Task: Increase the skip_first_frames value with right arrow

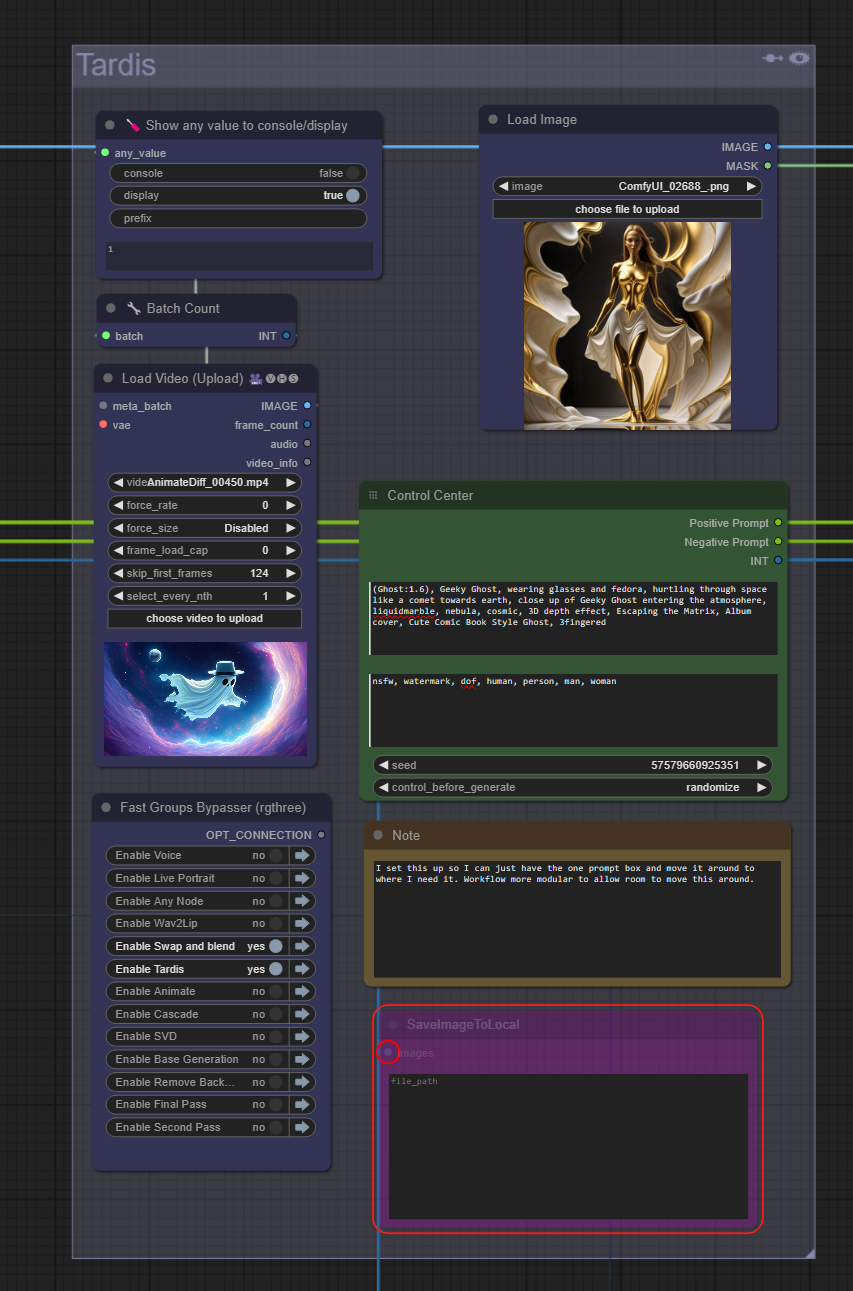Action: click(x=291, y=574)
